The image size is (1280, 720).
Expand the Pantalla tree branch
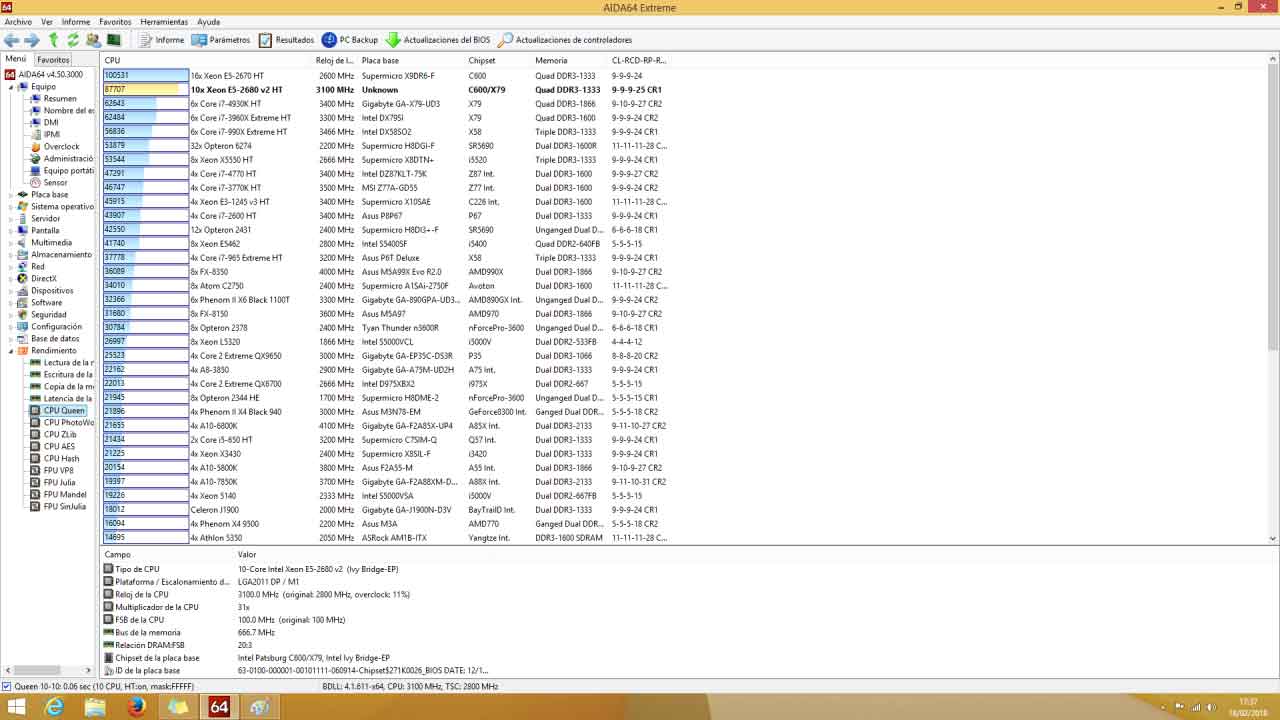(x=12, y=231)
